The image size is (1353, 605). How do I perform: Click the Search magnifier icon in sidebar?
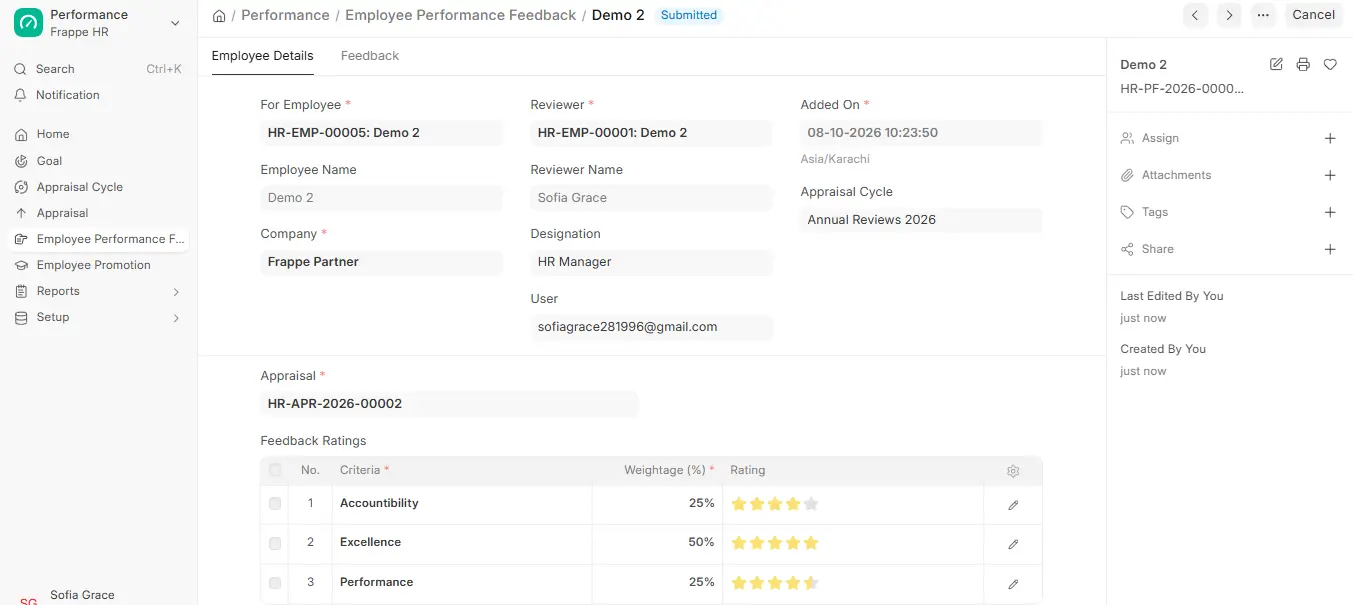pyautogui.click(x=20, y=69)
